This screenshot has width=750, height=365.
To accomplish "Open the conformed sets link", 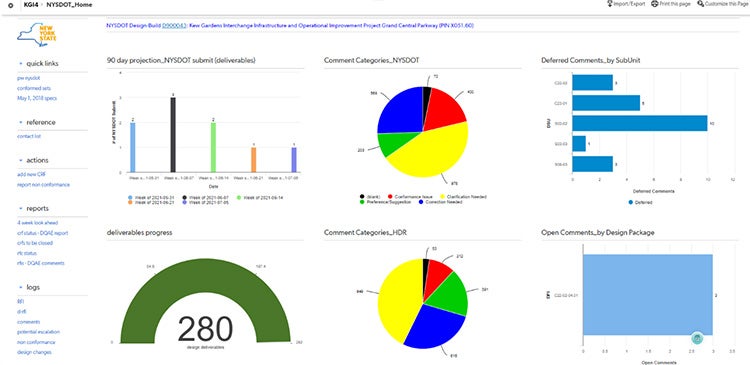I will (x=34, y=88).
